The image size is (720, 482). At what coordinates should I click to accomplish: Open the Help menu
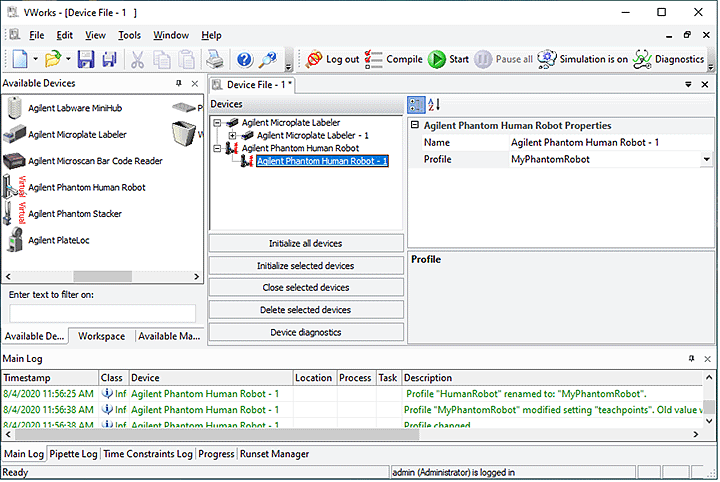(x=211, y=35)
